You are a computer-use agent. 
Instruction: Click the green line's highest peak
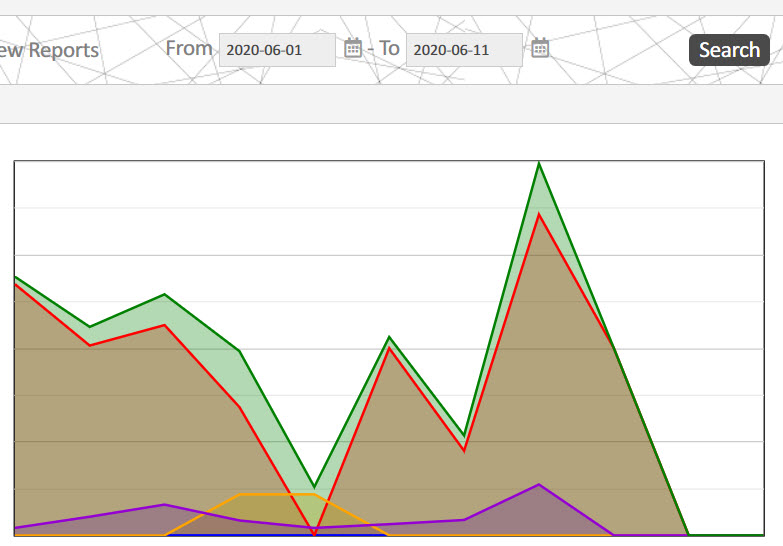click(539, 164)
